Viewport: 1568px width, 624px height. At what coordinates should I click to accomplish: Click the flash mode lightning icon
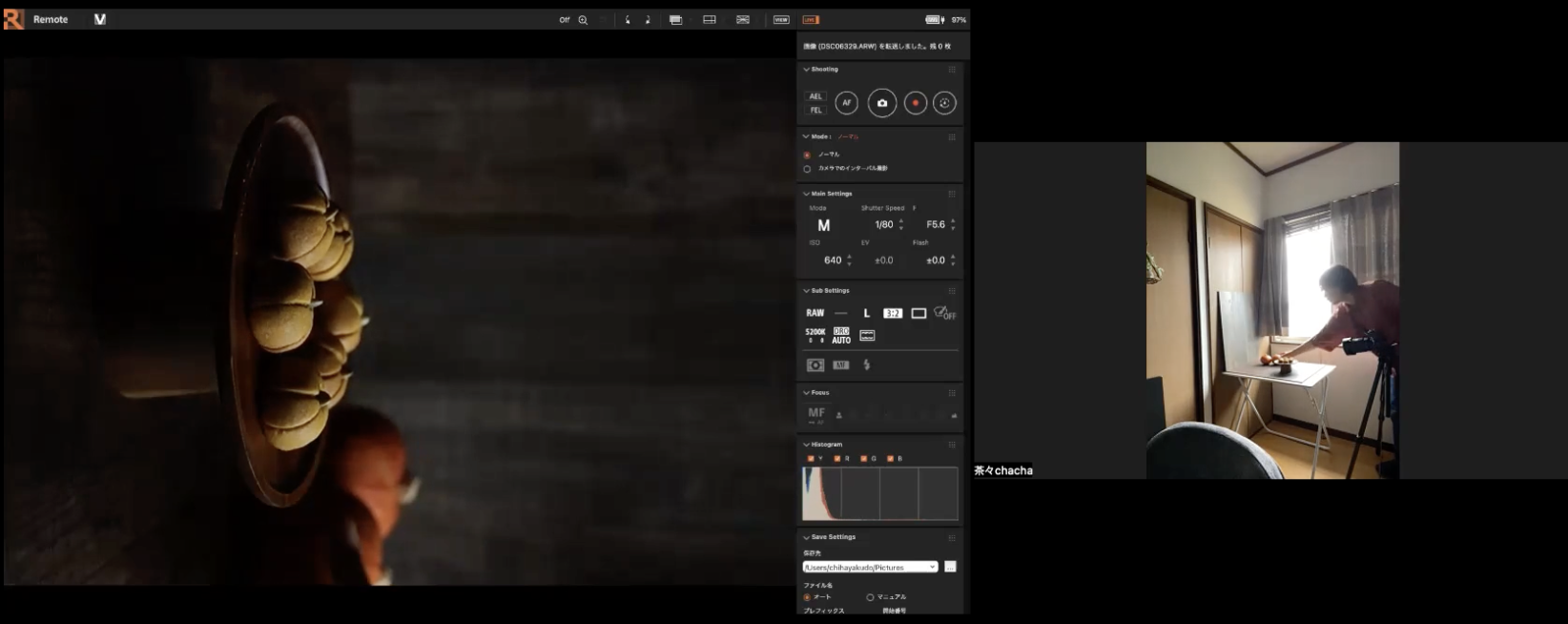click(x=867, y=364)
